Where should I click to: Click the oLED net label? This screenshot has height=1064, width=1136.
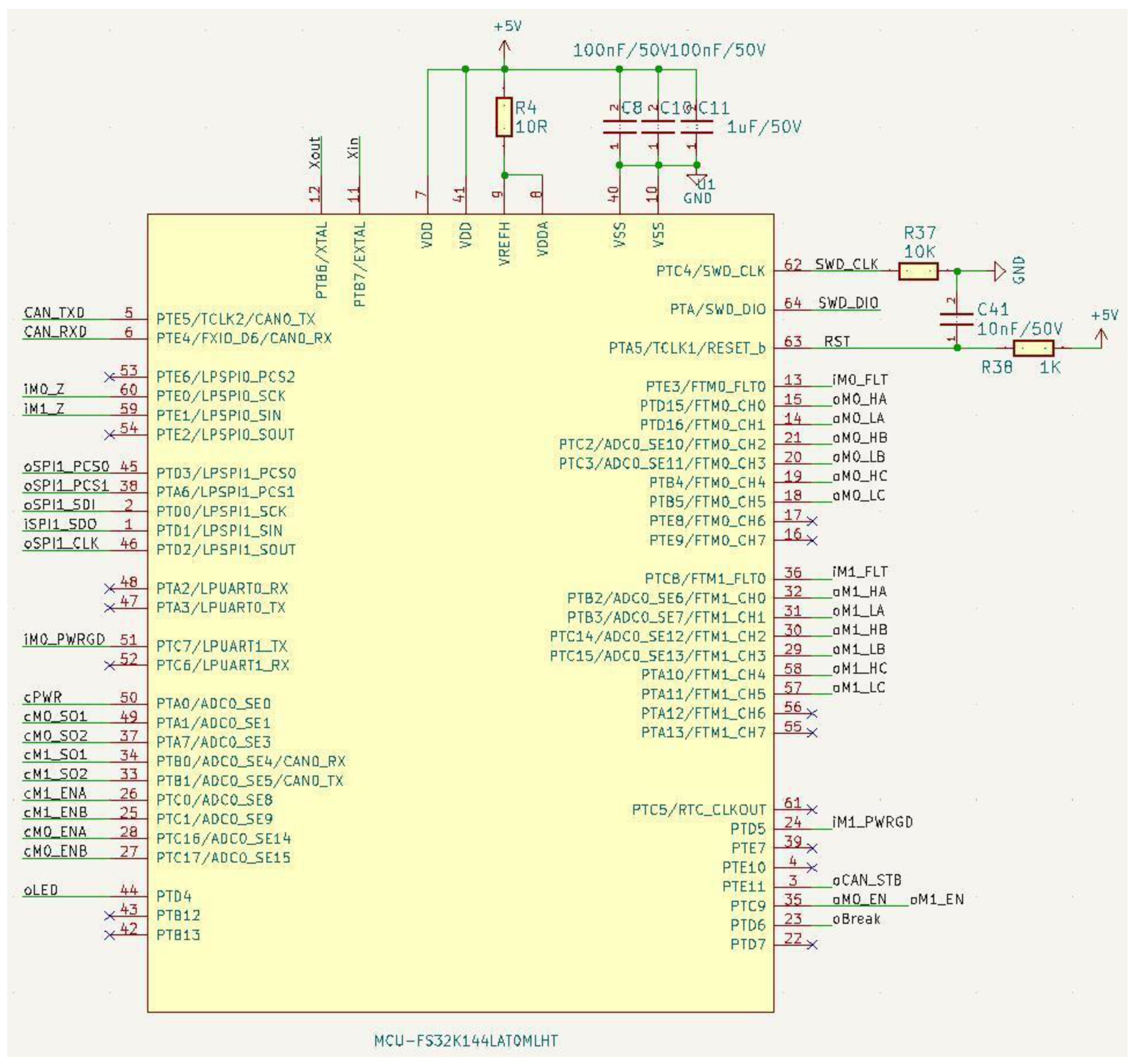click(x=41, y=890)
